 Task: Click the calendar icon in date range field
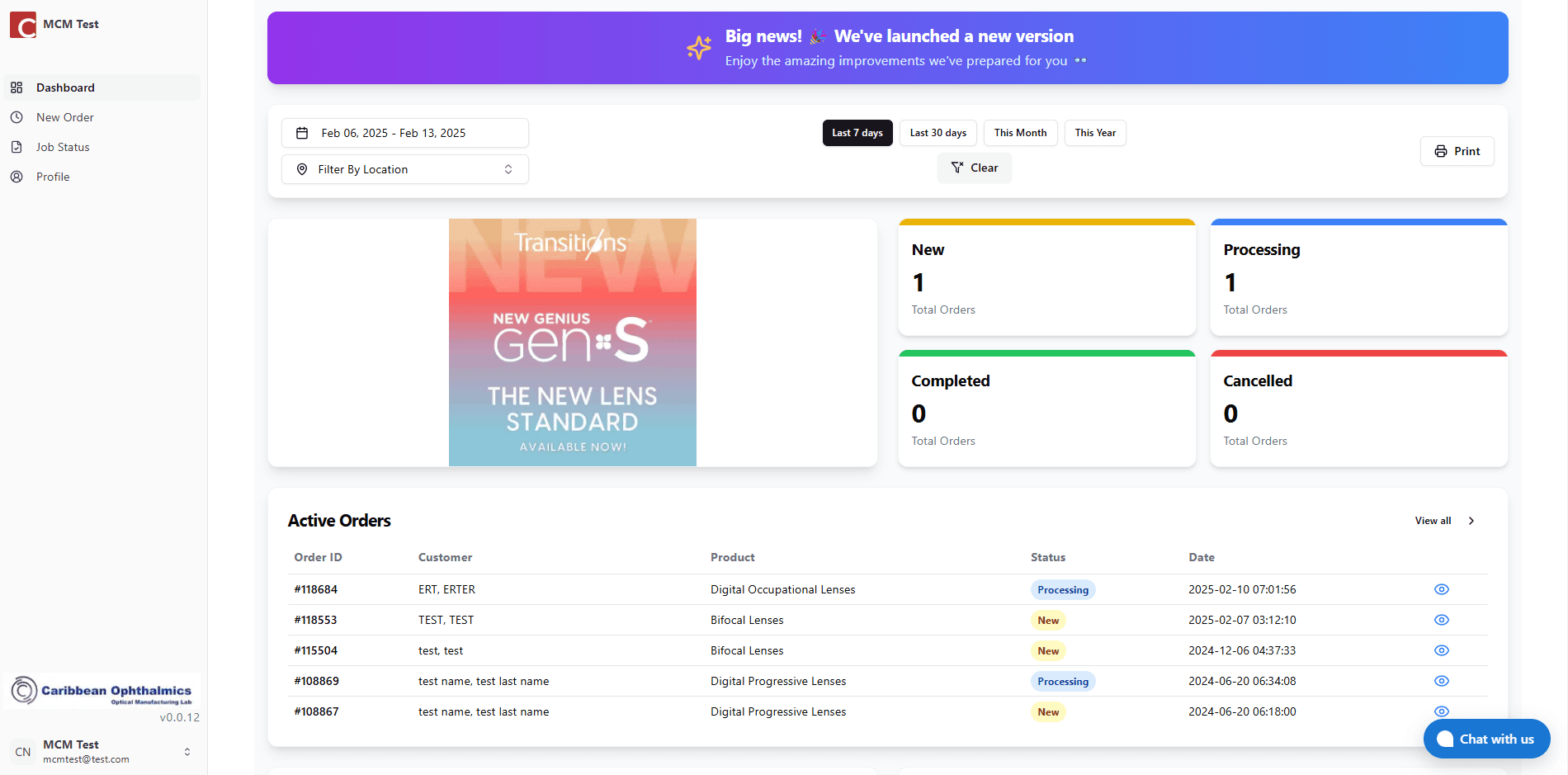click(302, 133)
